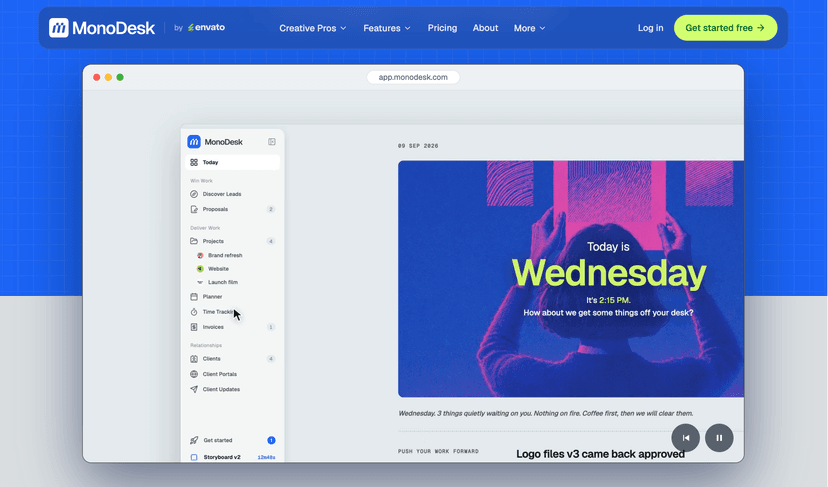828x487 pixels.
Task: Expand the More dropdown menu
Action: 529,28
